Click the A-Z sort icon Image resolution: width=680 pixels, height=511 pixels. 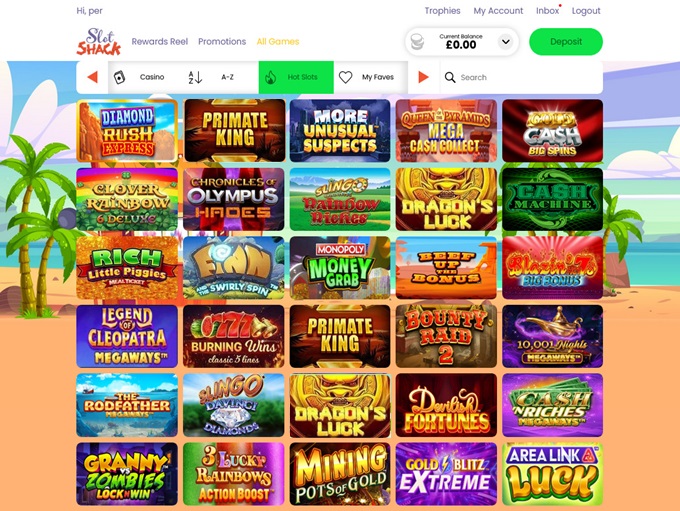[x=195, y=77]
